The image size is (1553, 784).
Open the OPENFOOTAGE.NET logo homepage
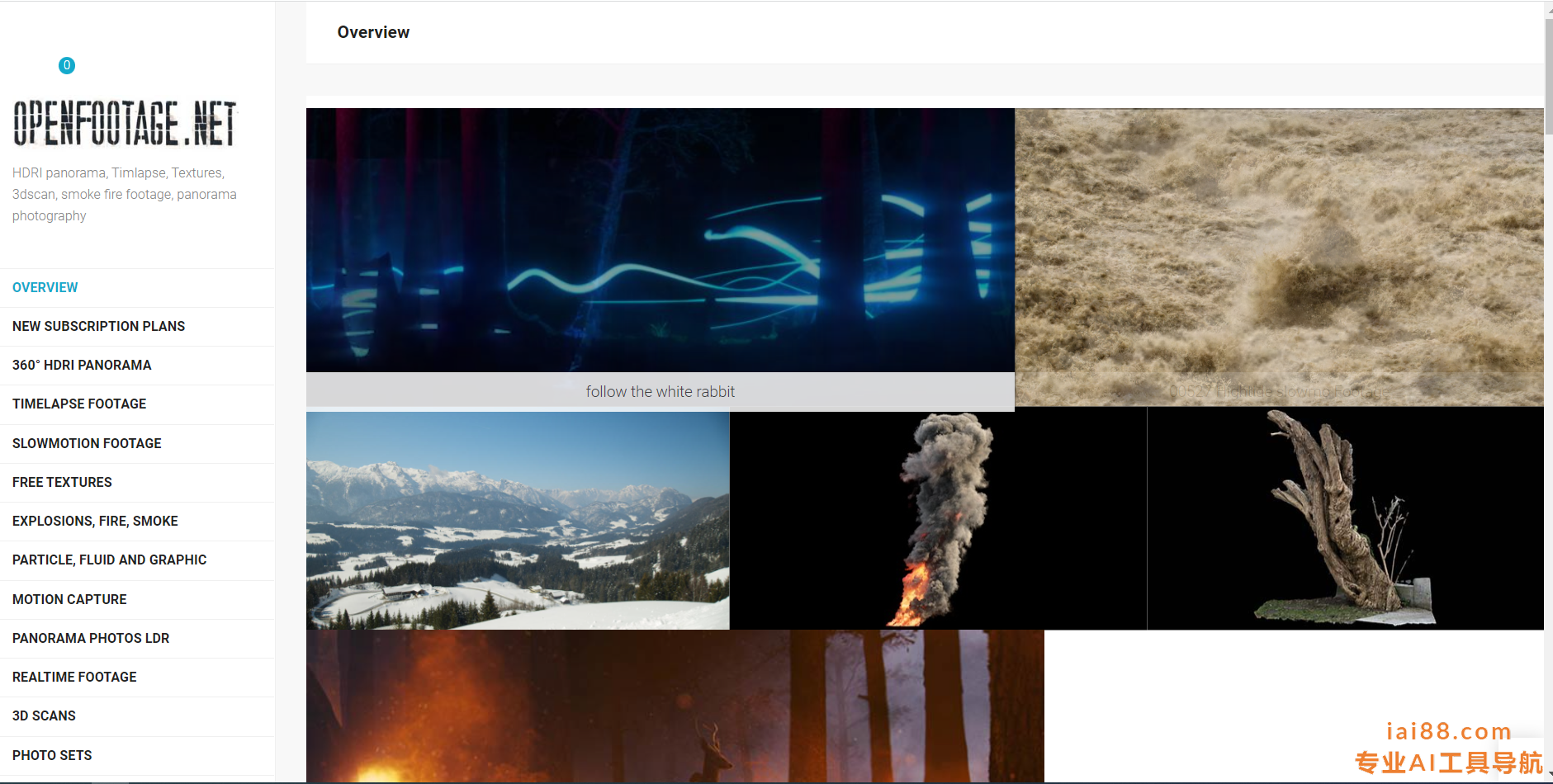point(125,123)
